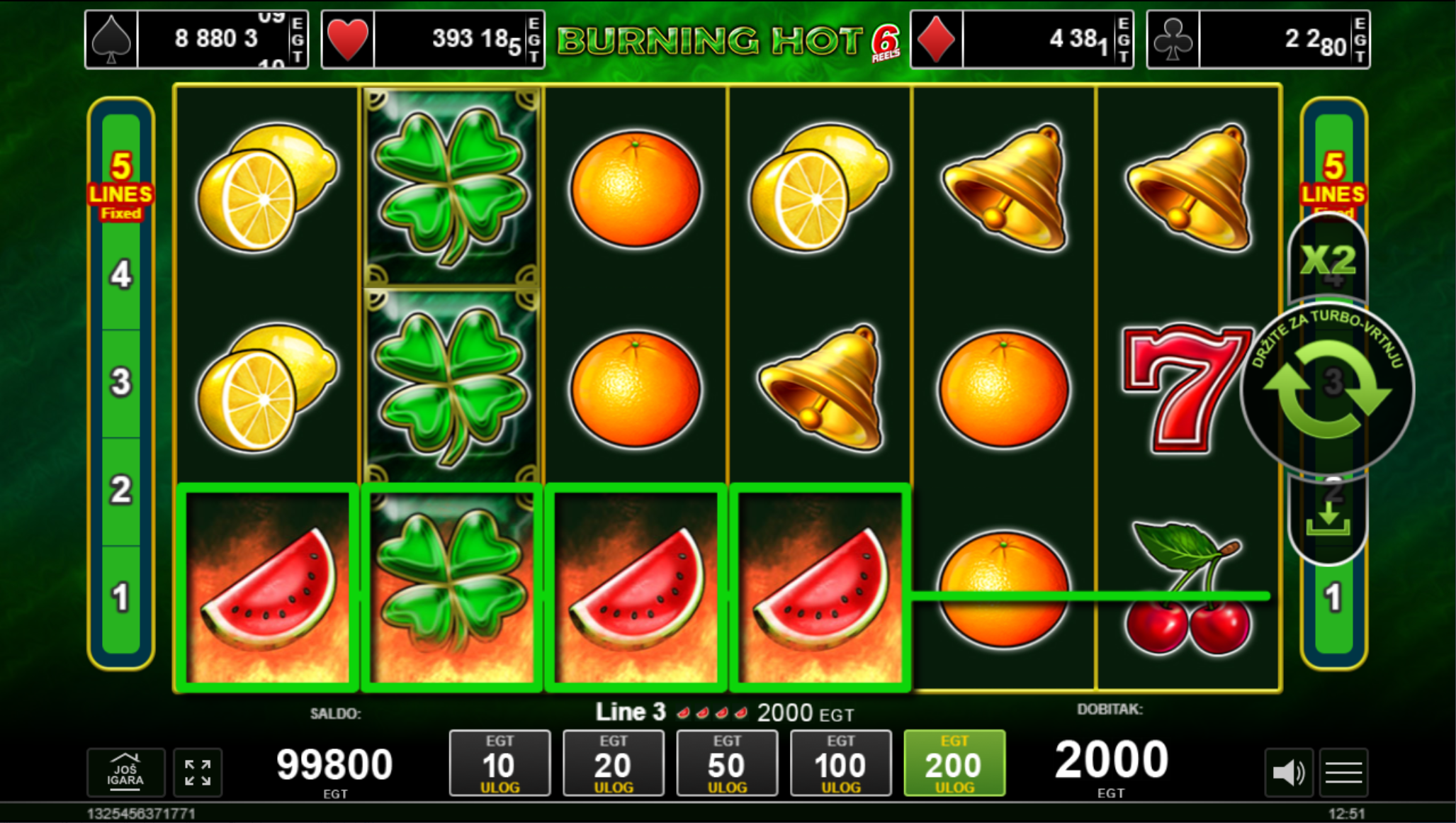Open the Još Igara home button
This screenshot has width=1456, height=823.
click(126, 772)
